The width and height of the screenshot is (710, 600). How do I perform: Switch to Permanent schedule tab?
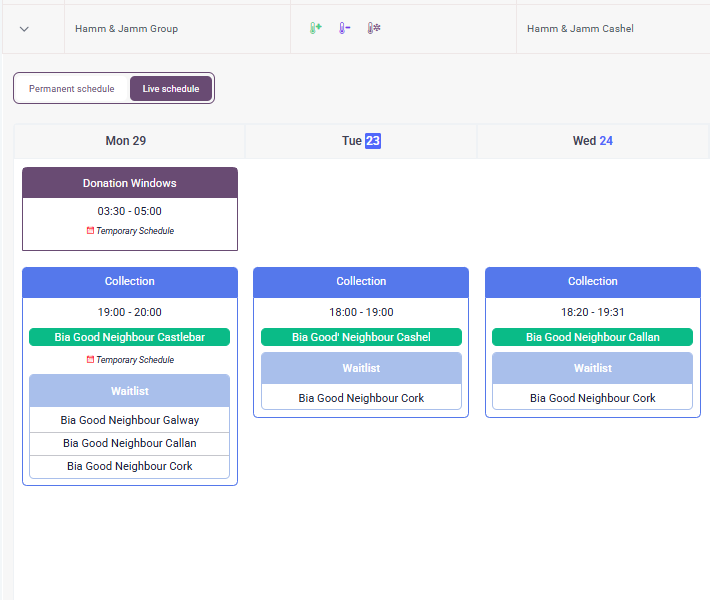point(72,89)
